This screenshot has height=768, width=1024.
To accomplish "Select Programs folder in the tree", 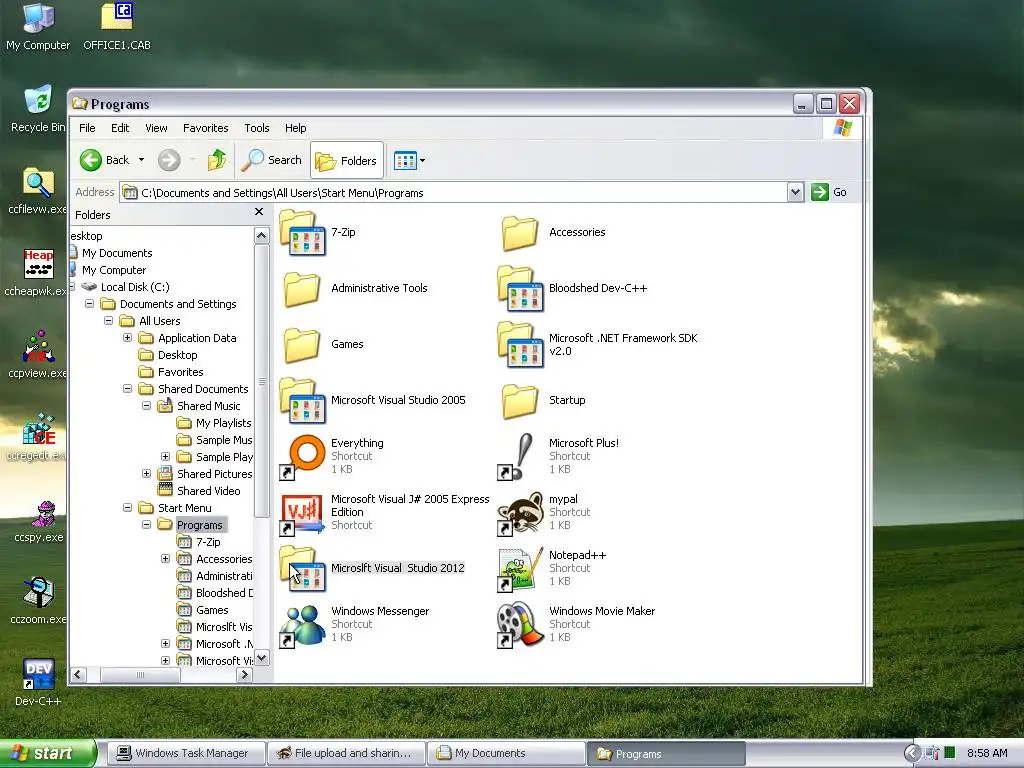I will [x=199, y=525].
